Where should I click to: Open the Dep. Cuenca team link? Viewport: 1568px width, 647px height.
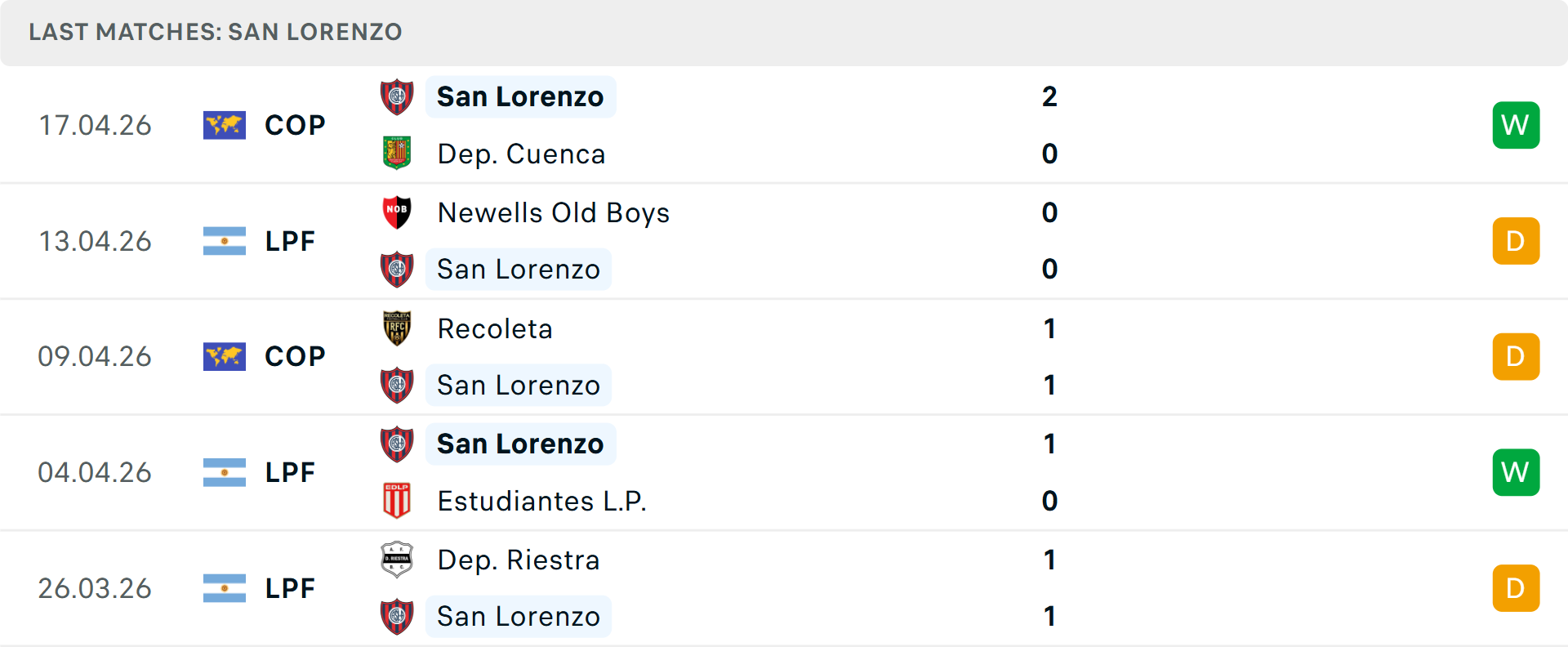pyautogui.click(x=521, y=154)
